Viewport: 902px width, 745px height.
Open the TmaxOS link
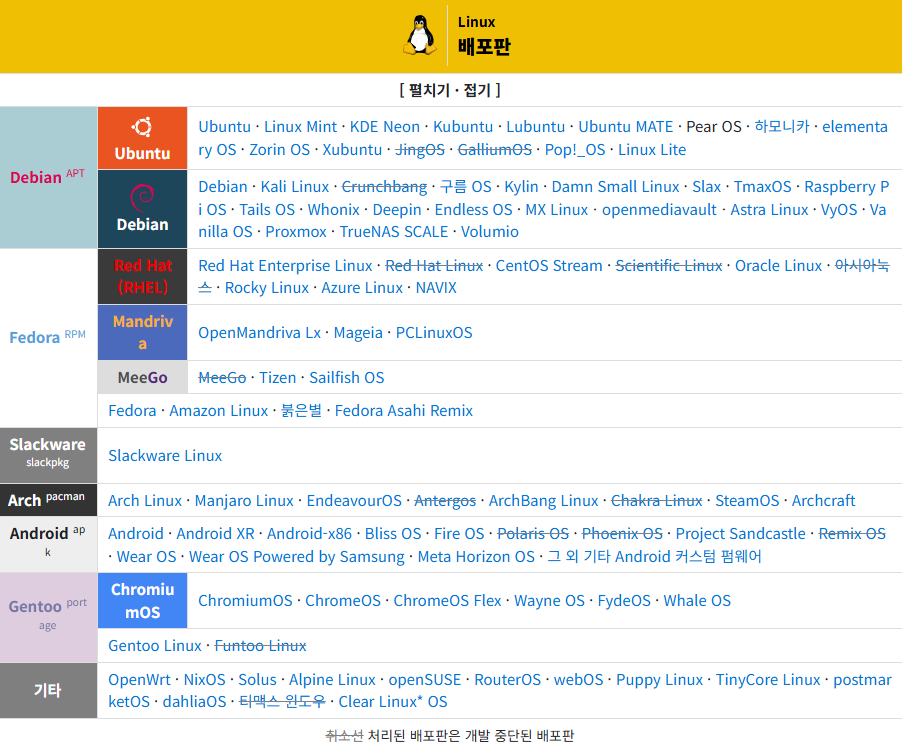pos(762,186)
